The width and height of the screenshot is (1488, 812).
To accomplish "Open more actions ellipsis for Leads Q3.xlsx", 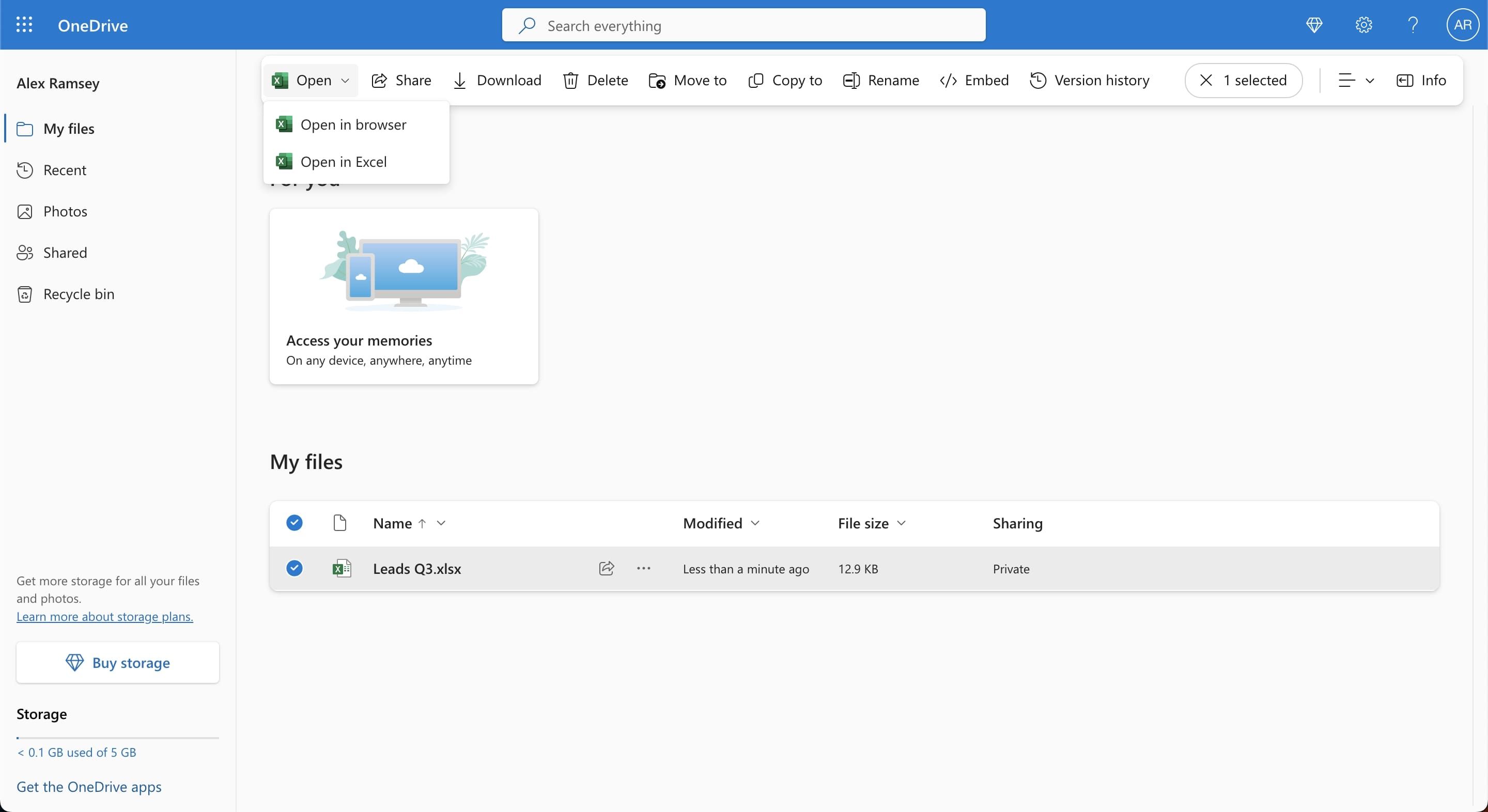I will point(643,568).
